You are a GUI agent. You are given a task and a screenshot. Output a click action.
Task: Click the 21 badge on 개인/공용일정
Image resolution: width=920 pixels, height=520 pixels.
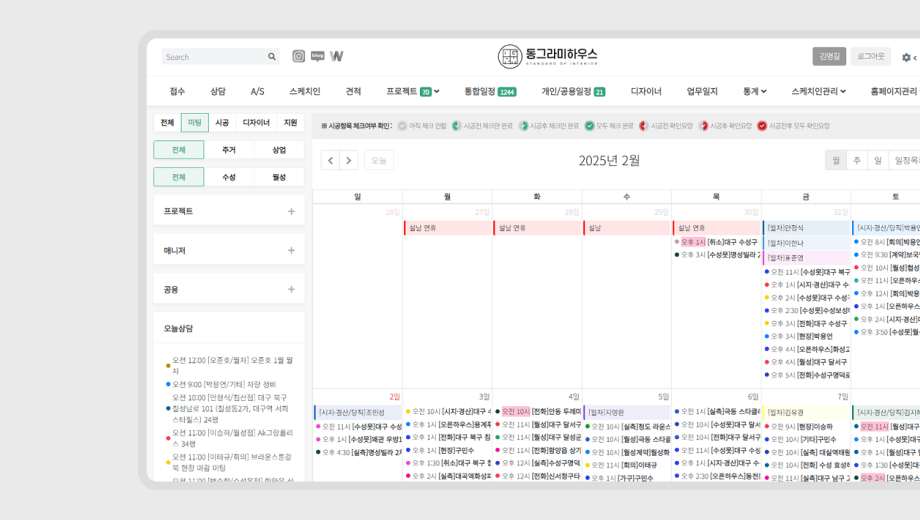pos(599,92)
